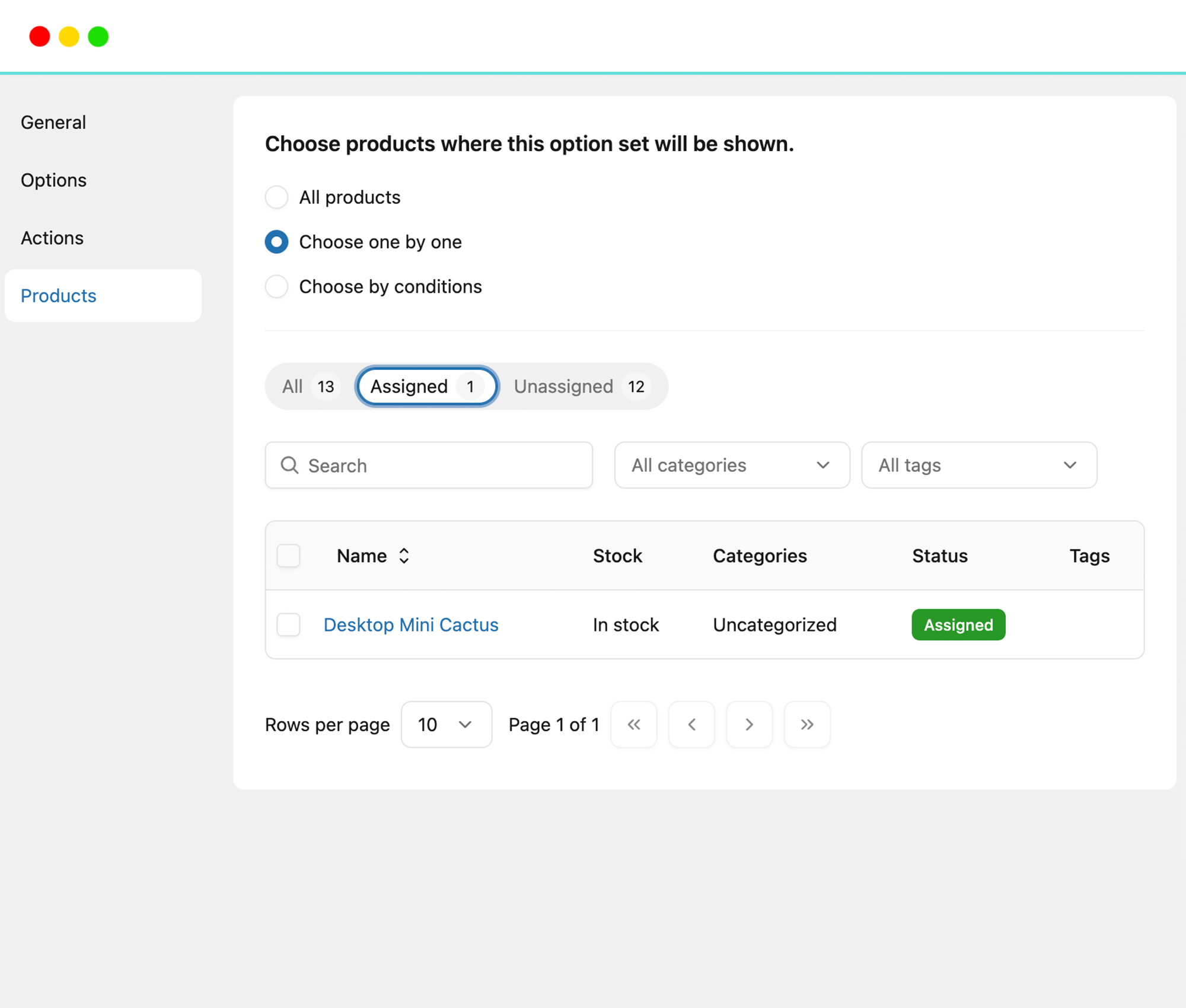Expand the rows per page selector
This screenshot has width=1186, height=1008.
click(x=446, y=725)
